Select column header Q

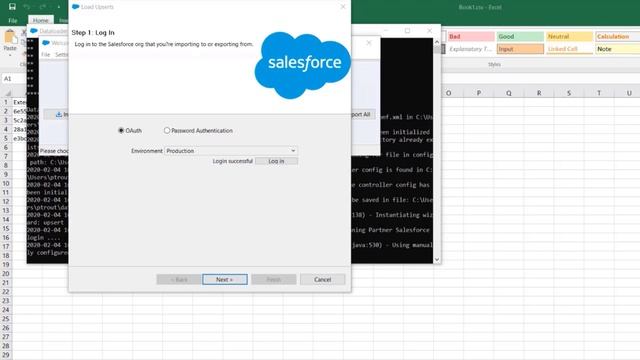509,93
